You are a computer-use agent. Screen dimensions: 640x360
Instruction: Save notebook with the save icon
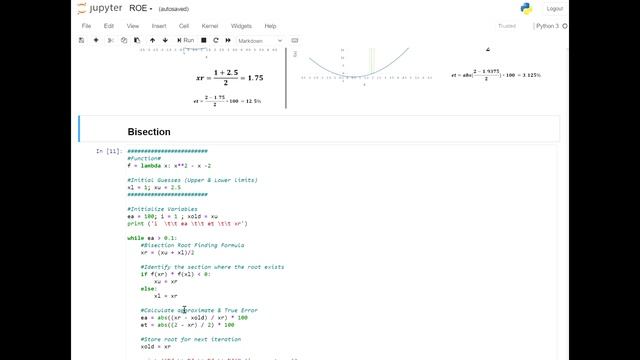(x=82, y=40)
